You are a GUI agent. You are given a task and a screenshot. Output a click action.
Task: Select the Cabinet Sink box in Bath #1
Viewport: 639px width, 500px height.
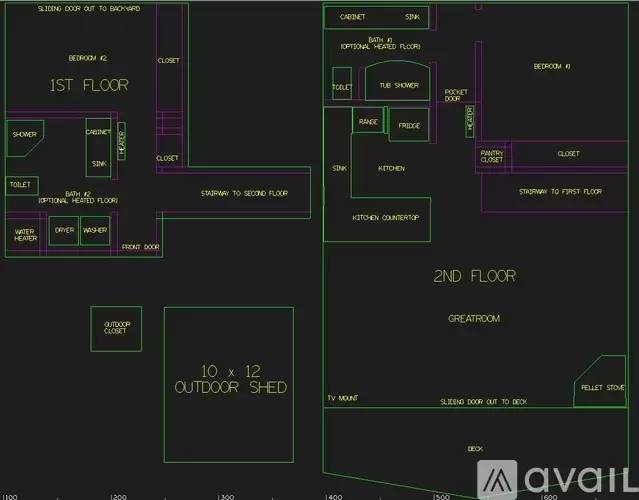click(x=377, y=17)
